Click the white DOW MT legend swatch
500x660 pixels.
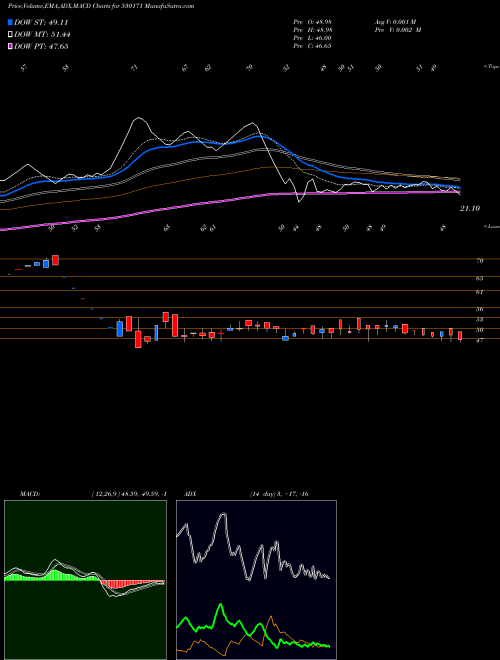point(10,35)
